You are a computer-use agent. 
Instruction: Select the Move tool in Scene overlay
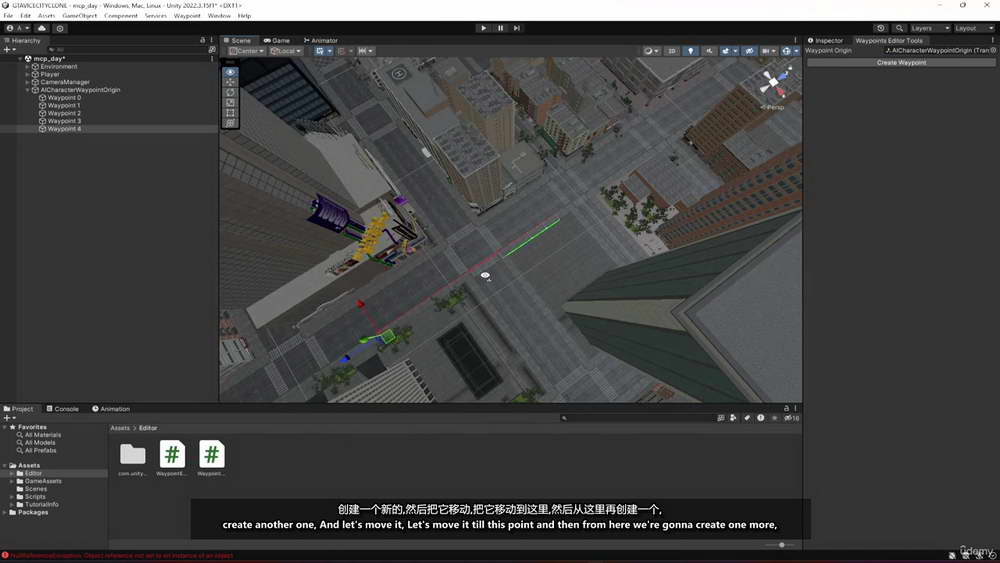tap(230, 82)
